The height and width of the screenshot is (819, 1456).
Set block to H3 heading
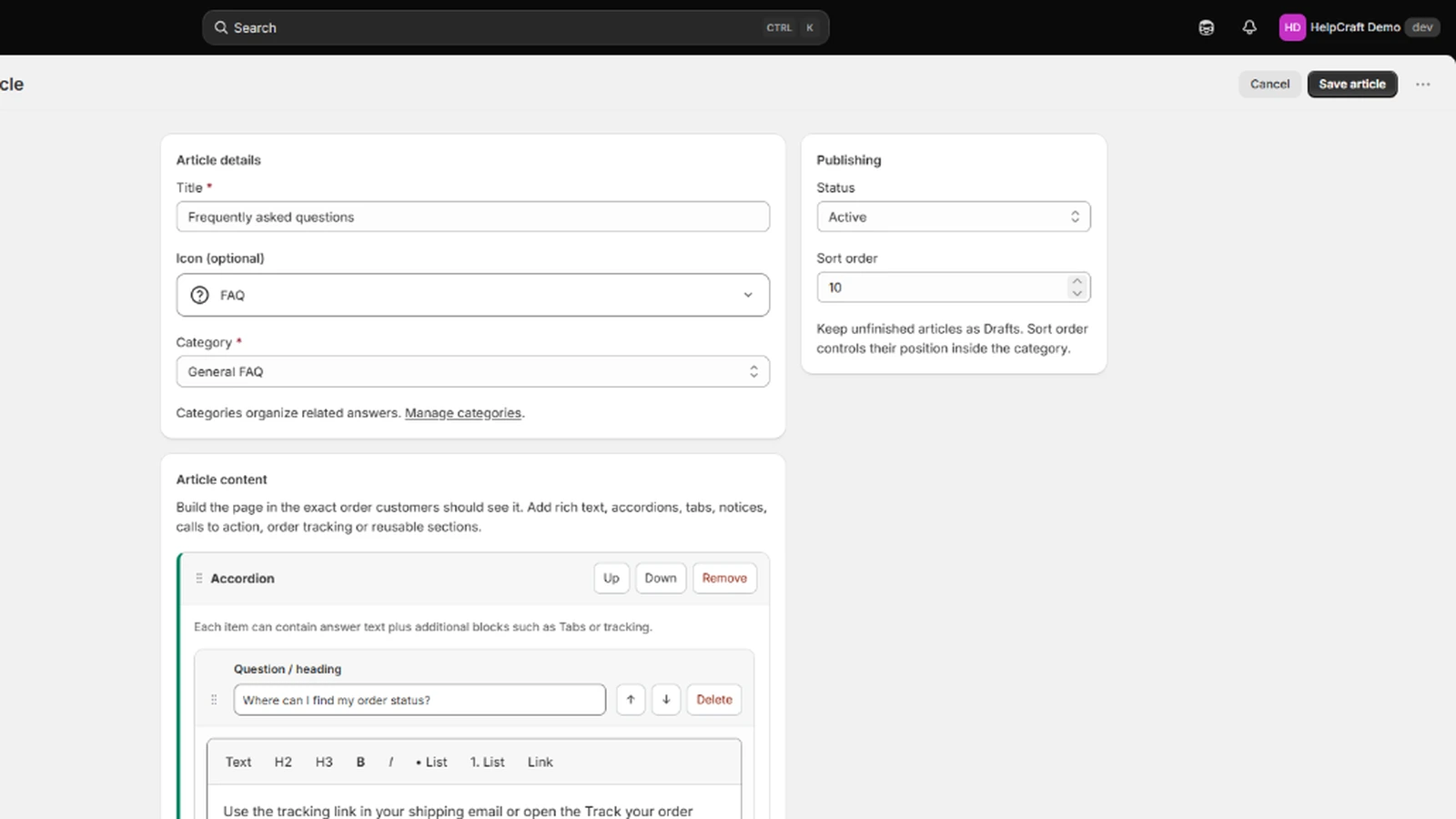pos(324,763)
